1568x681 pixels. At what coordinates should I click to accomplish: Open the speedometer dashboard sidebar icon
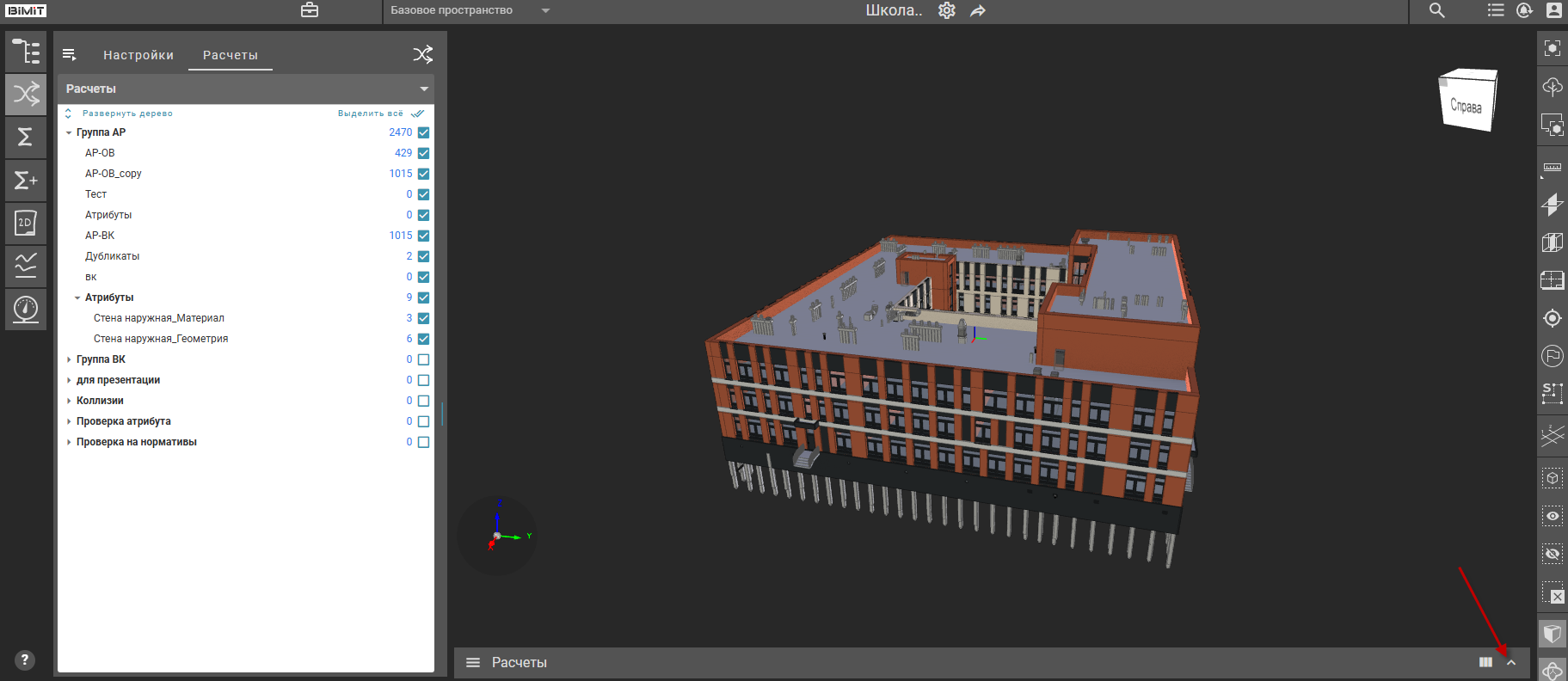coord(26,309)
